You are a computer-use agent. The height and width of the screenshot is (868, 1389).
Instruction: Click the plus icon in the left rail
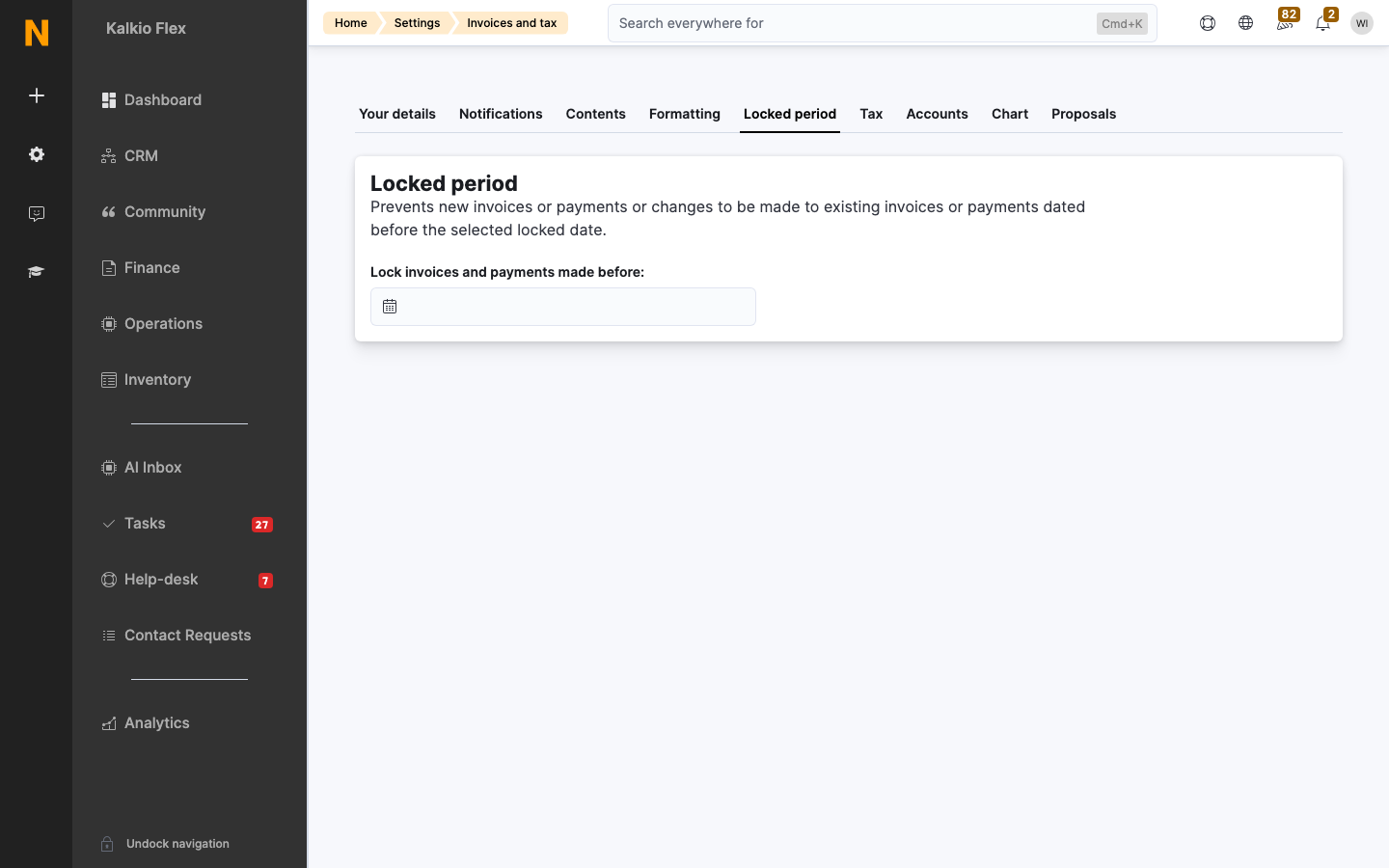37,95
